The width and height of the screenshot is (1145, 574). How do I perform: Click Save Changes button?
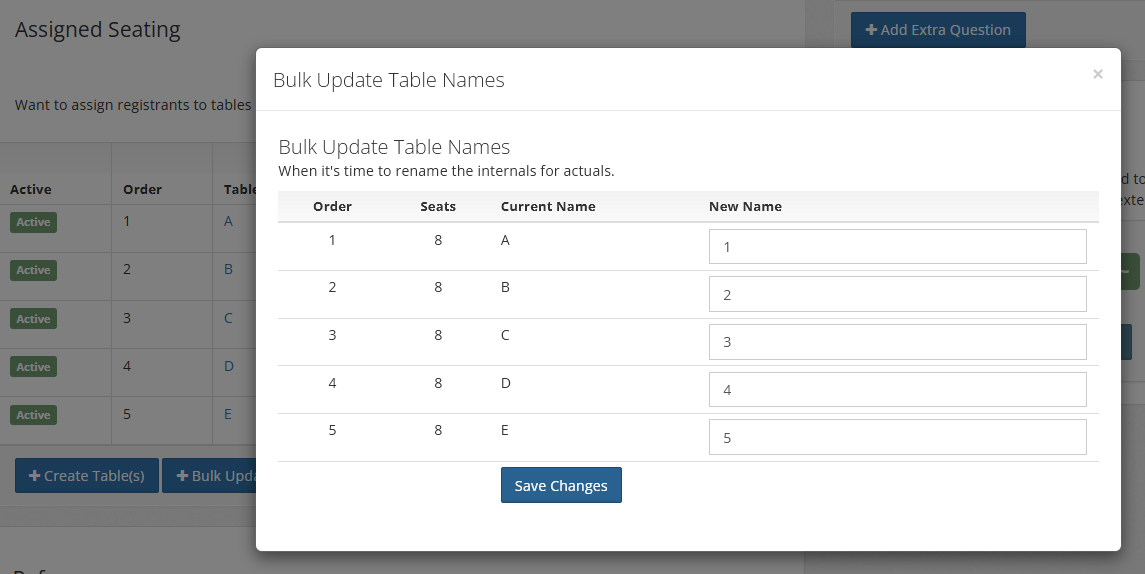click(561, 486)
